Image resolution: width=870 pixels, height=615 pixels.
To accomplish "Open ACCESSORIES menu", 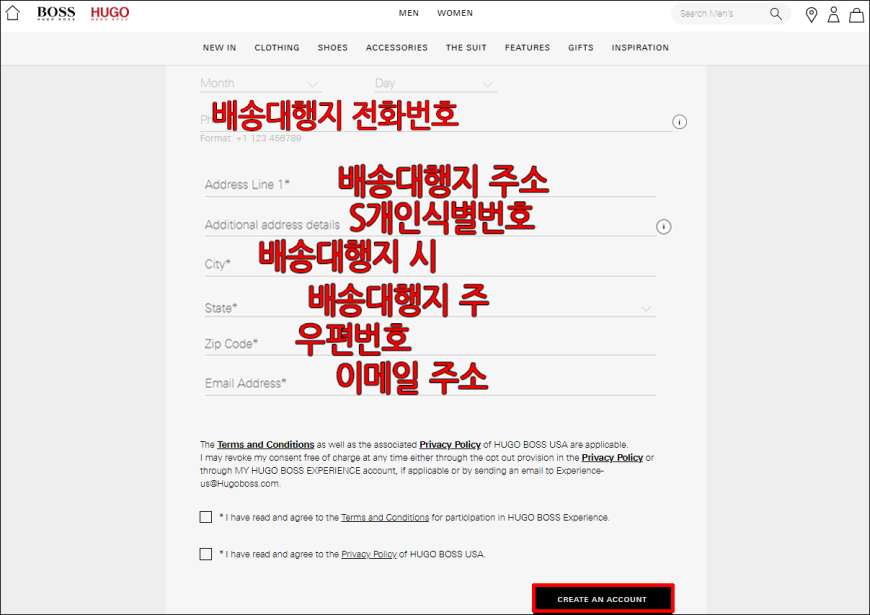I will click(x=397, y=48).
